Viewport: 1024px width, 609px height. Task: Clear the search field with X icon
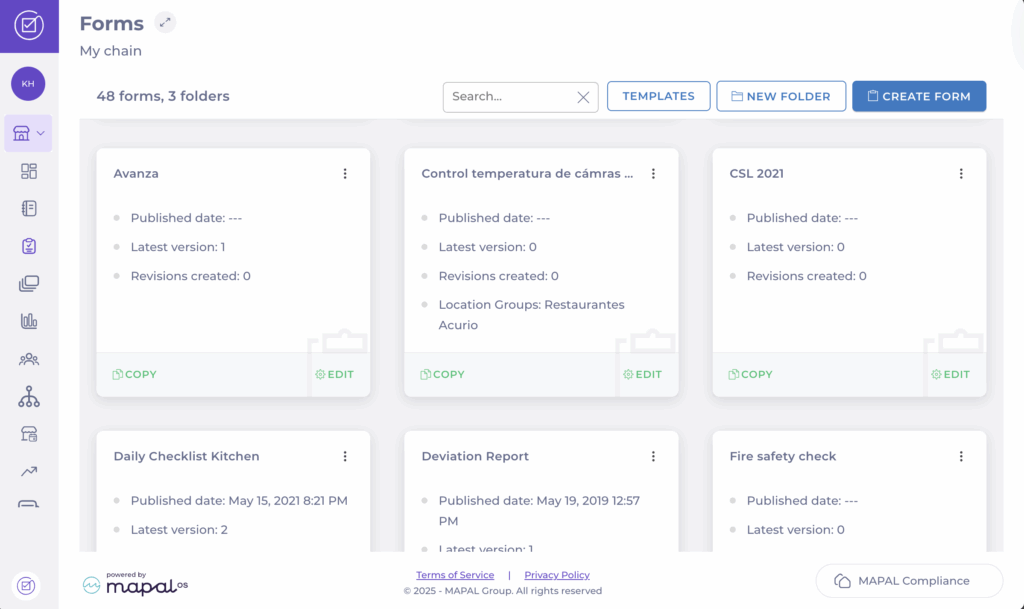coord(584,97)
